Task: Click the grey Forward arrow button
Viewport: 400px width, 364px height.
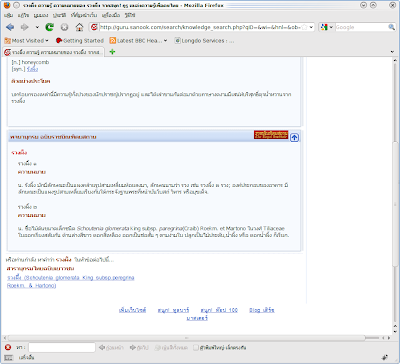Action: coord(25,27)
